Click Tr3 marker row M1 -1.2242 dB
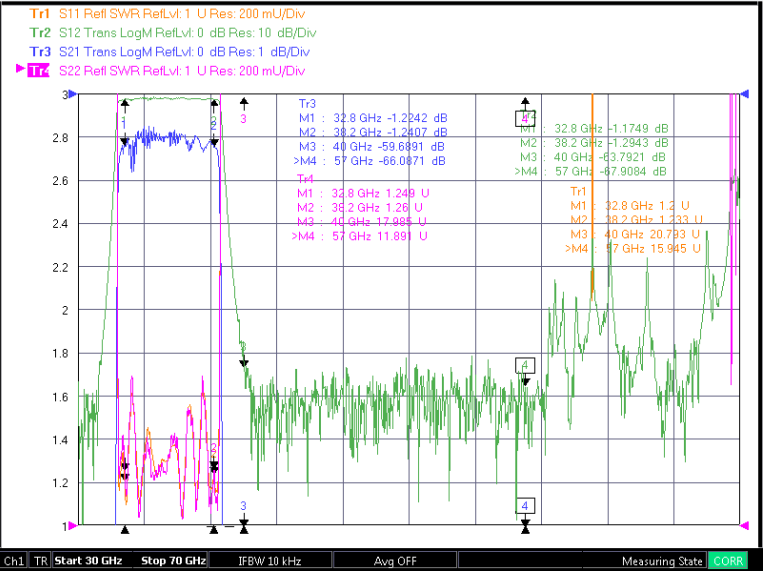The height and width of the screenshot is (571, 763). click(373, 118)
